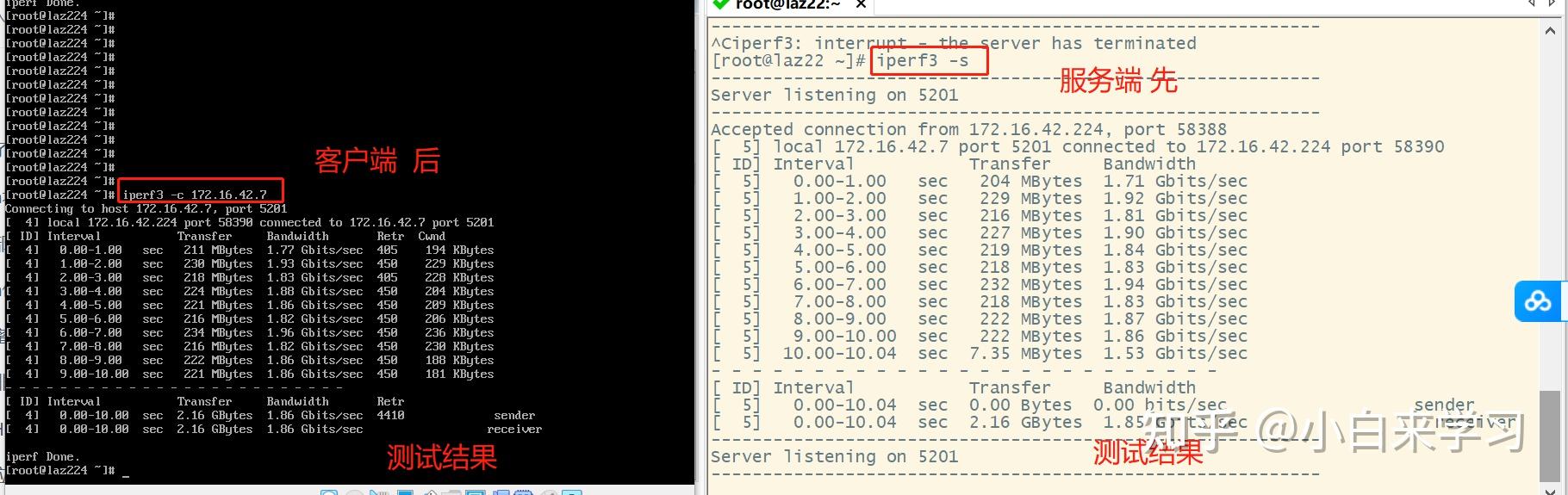Select the root@laz22:~ session tab

pyautogui.click(x=788, y=5)
